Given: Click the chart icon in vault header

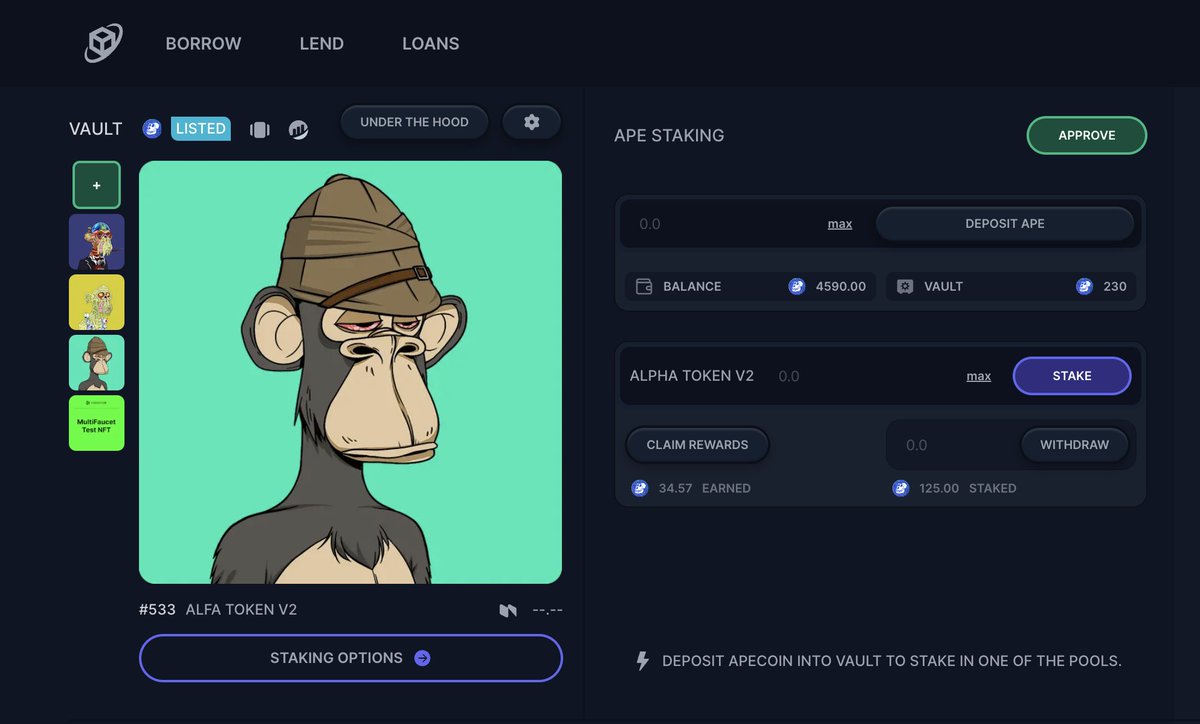Looking at the screenshot, I should tap(298, 130).
